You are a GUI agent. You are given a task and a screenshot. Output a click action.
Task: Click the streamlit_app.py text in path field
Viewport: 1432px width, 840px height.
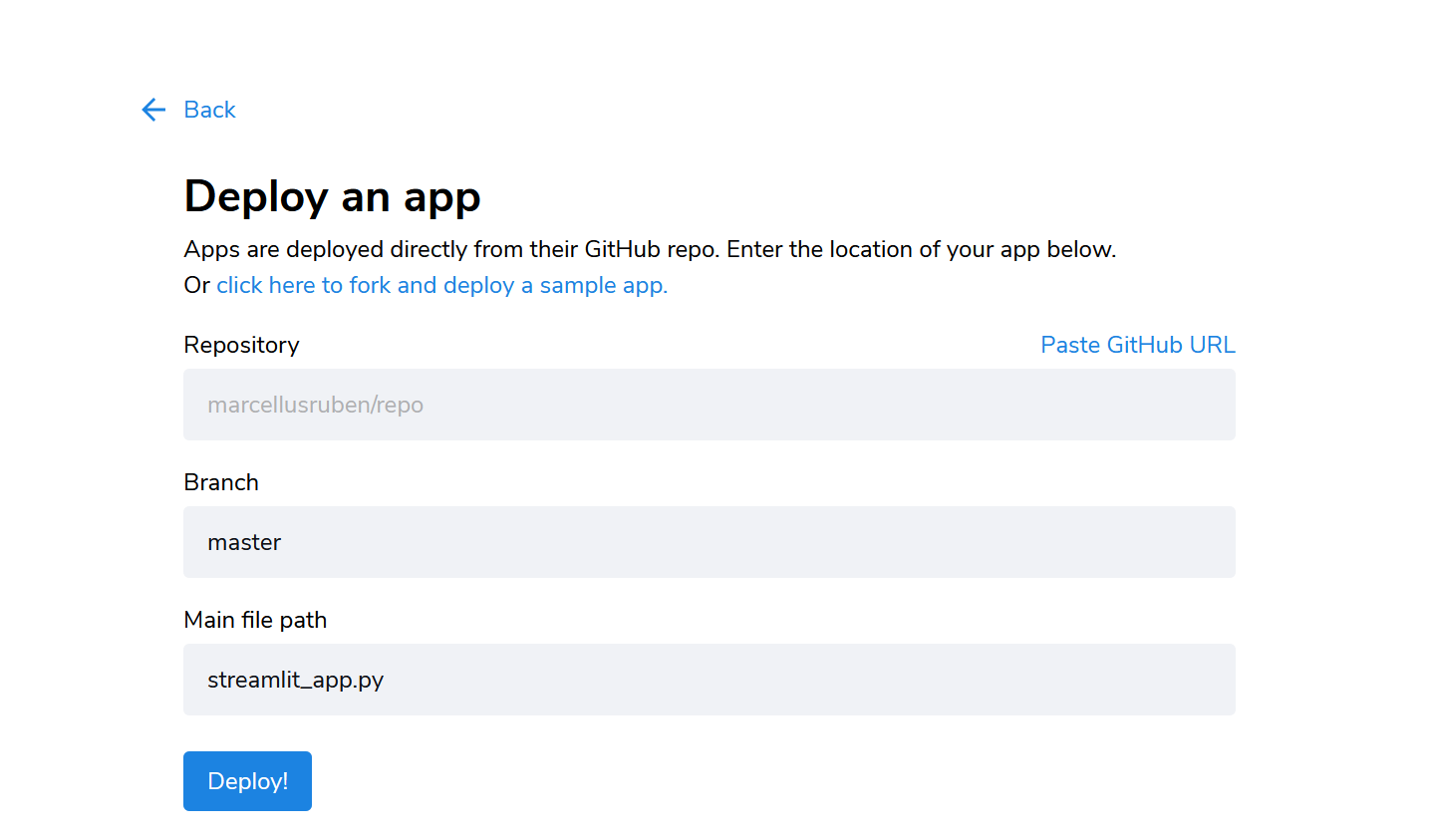point(295,681)
